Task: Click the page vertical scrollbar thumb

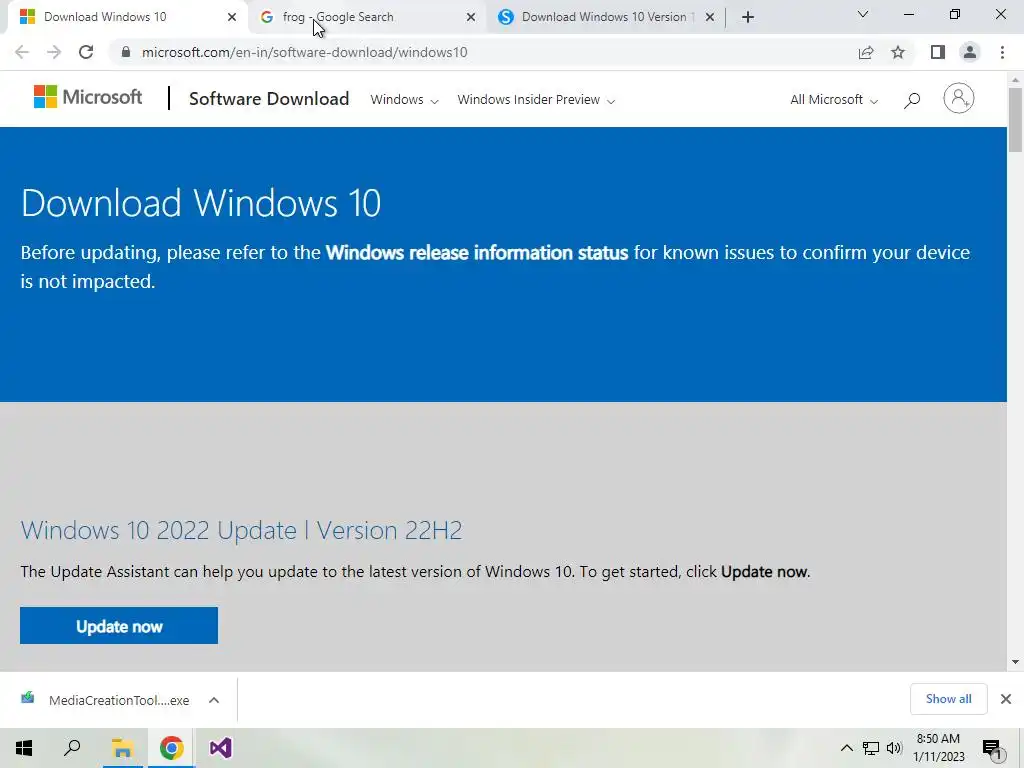Action: 1016,120
